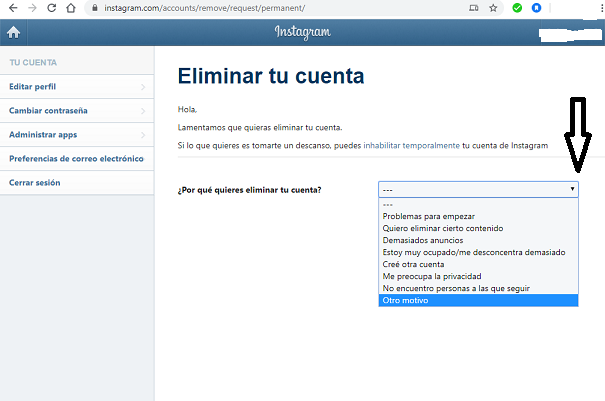Click the '¿Por qué quieres eliminar tu cuenta?' label
Viewport: 605px width, 401px height.
click(x=249, y=190)
